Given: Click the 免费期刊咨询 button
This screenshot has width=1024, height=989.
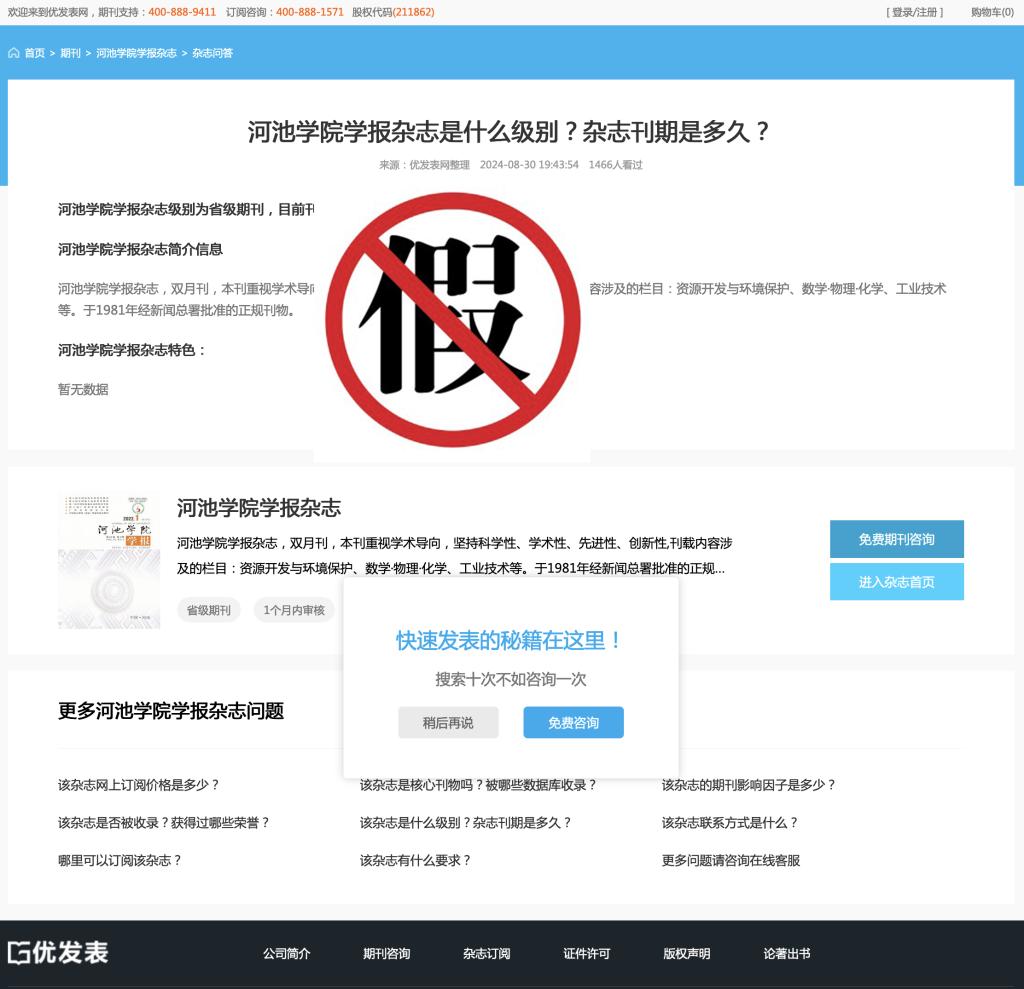Looking at the screenshot, I should [896, 539].
